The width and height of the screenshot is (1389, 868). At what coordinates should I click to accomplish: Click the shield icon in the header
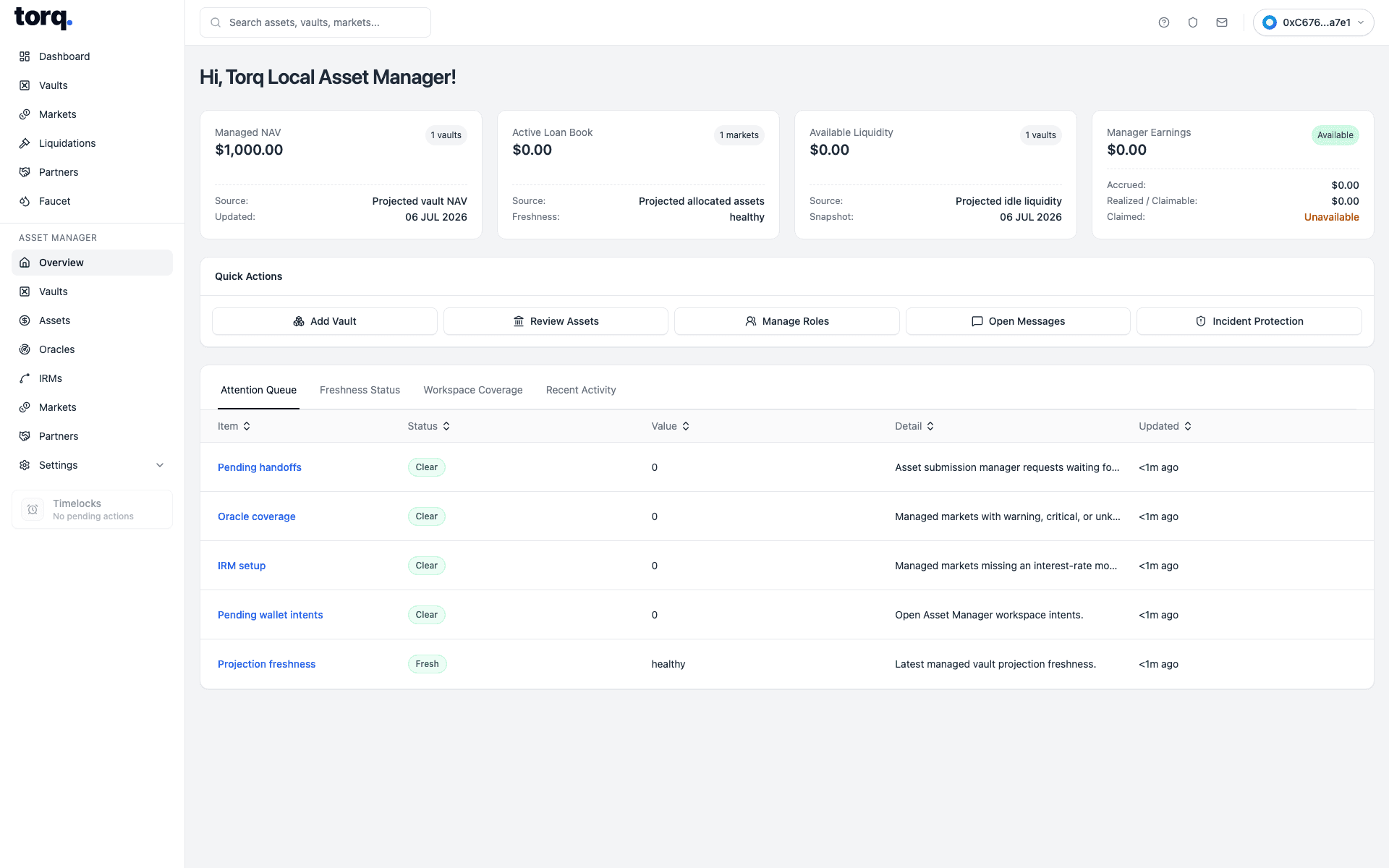click(x=1193, y=22)
